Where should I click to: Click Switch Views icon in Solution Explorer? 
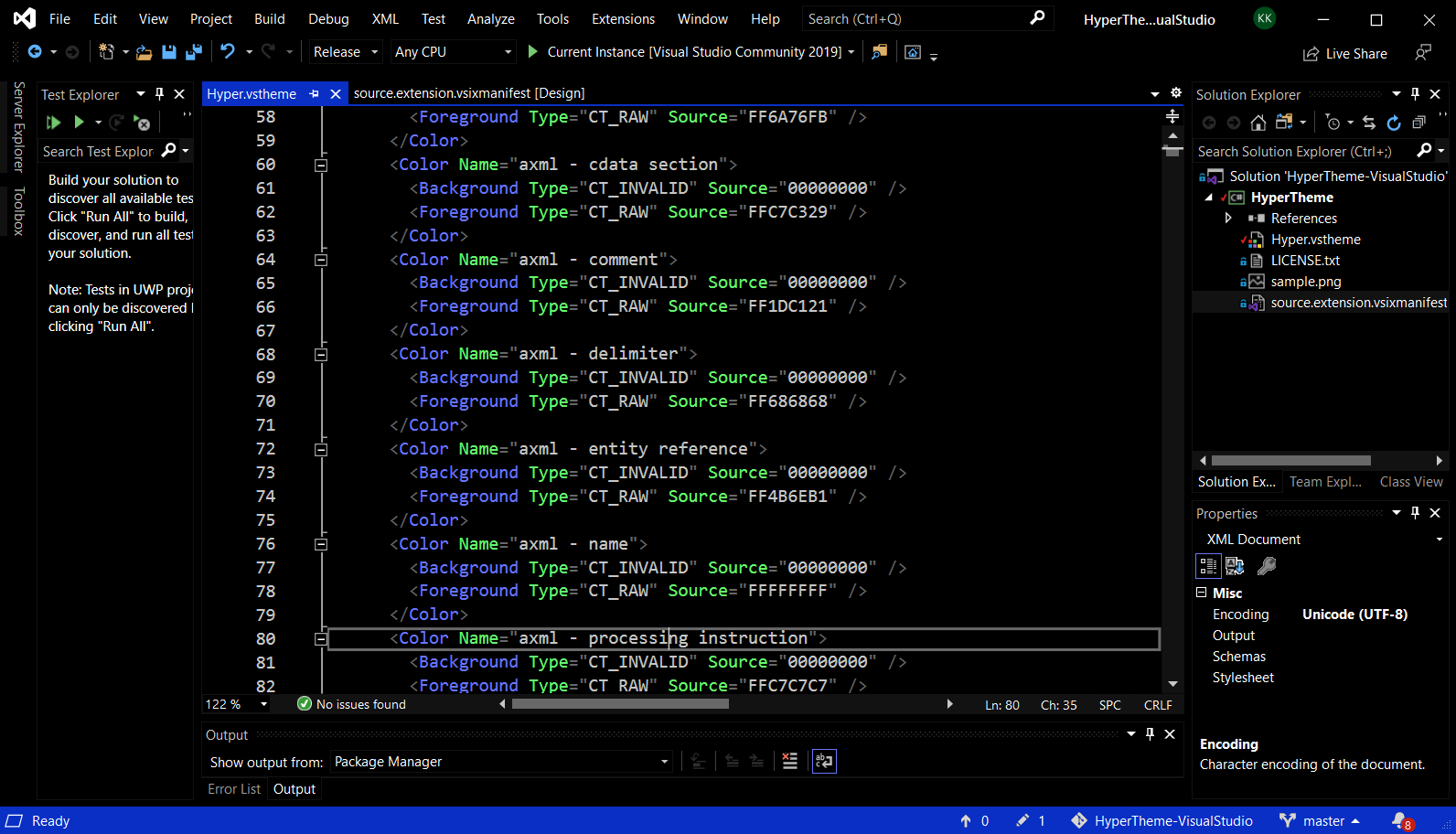coord(1284,123)
